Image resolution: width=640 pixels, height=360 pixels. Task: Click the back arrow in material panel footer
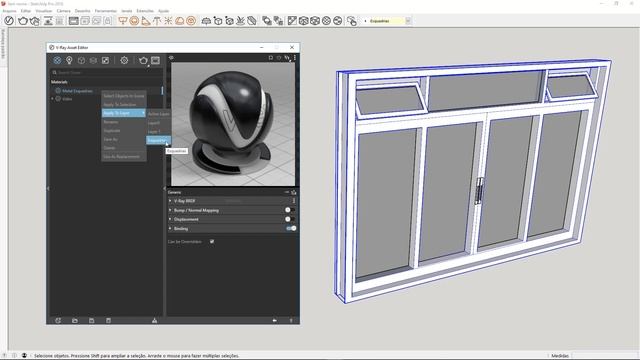[274, 320]
